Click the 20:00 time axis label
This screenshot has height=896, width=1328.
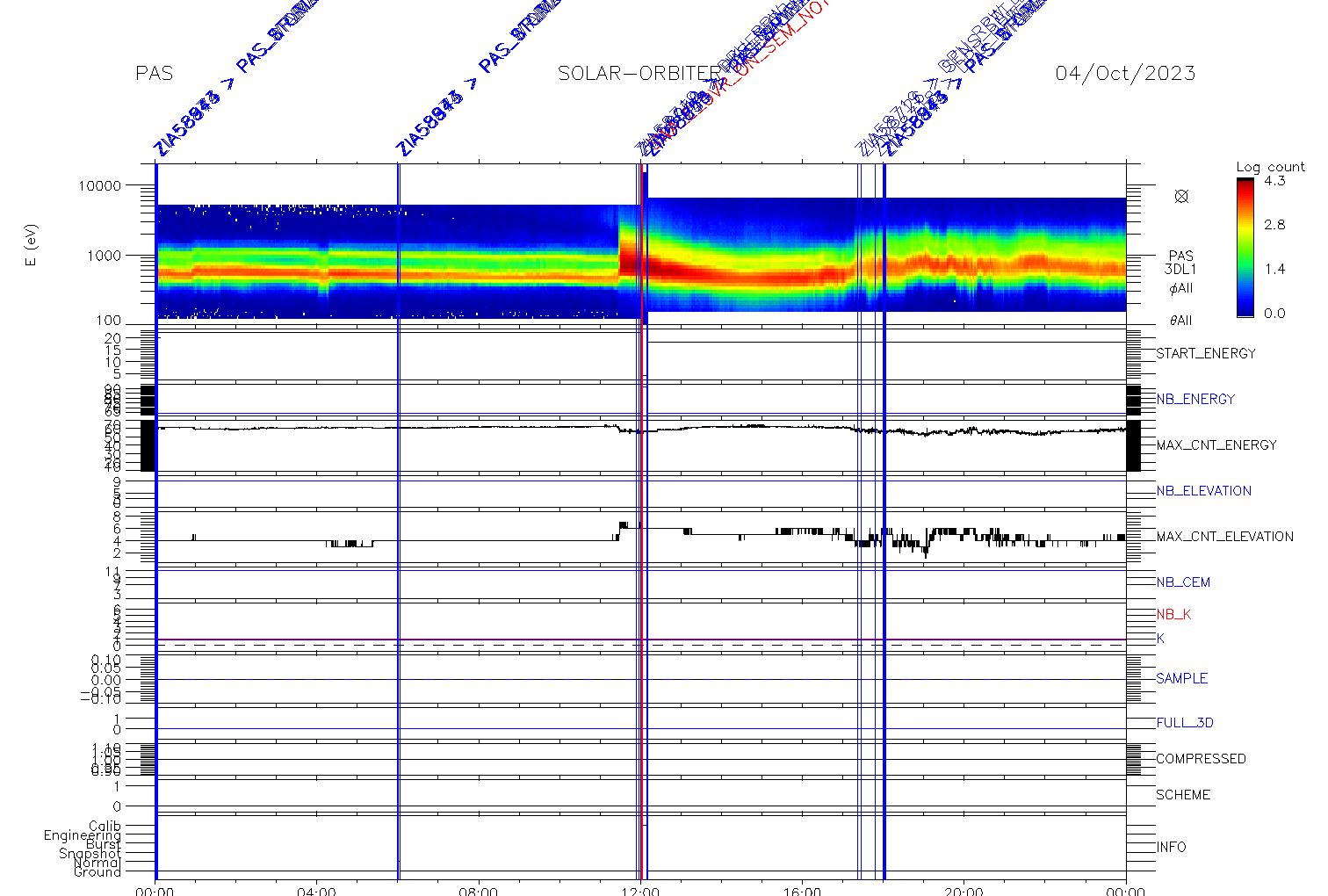coord(964,891)
